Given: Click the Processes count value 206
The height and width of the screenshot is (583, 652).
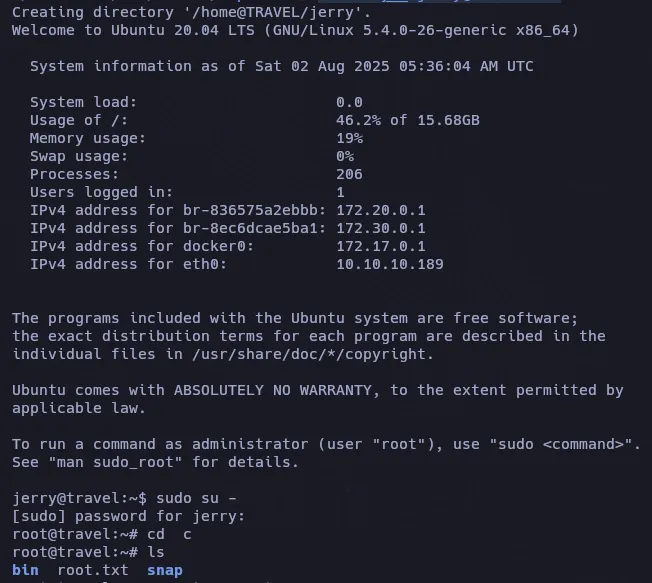Looking at the screenshot, I should (x=349, y=174).
